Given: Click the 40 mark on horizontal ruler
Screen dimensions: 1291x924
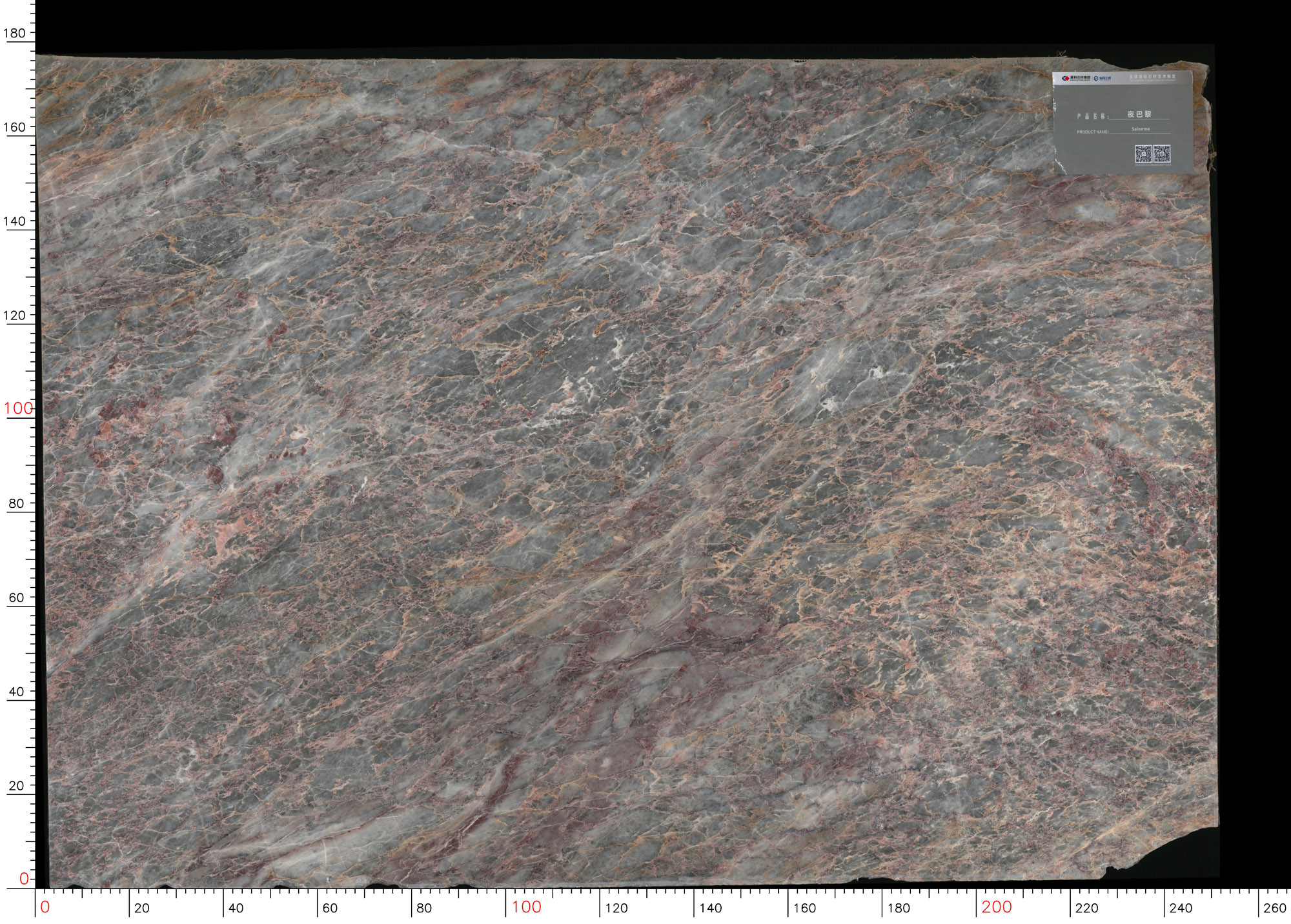Looking at the screenshot, I should pyautogui.click(x=236, y=909).
